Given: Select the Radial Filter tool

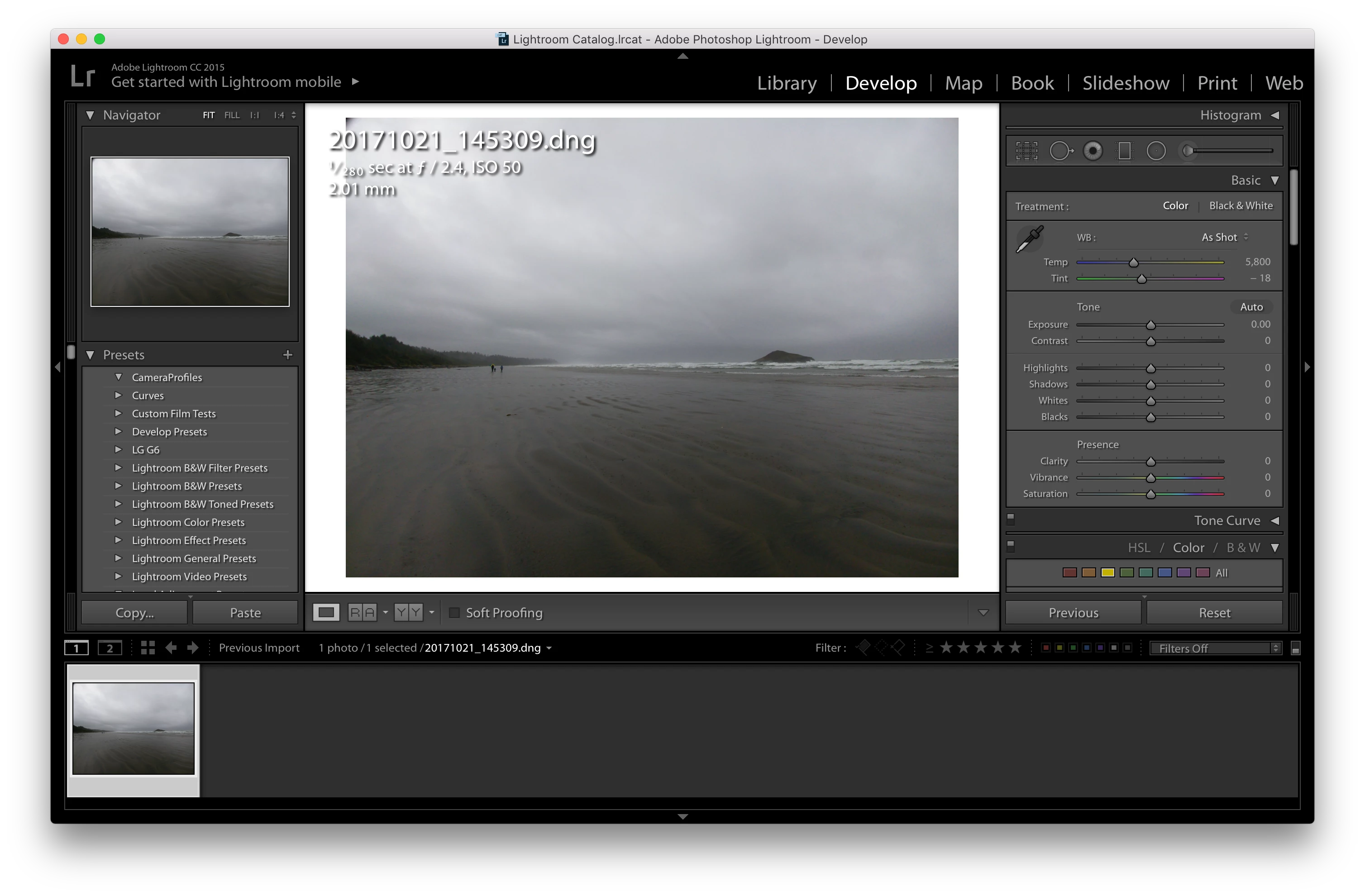Looking at the screenshot, I should (1155, 151).
